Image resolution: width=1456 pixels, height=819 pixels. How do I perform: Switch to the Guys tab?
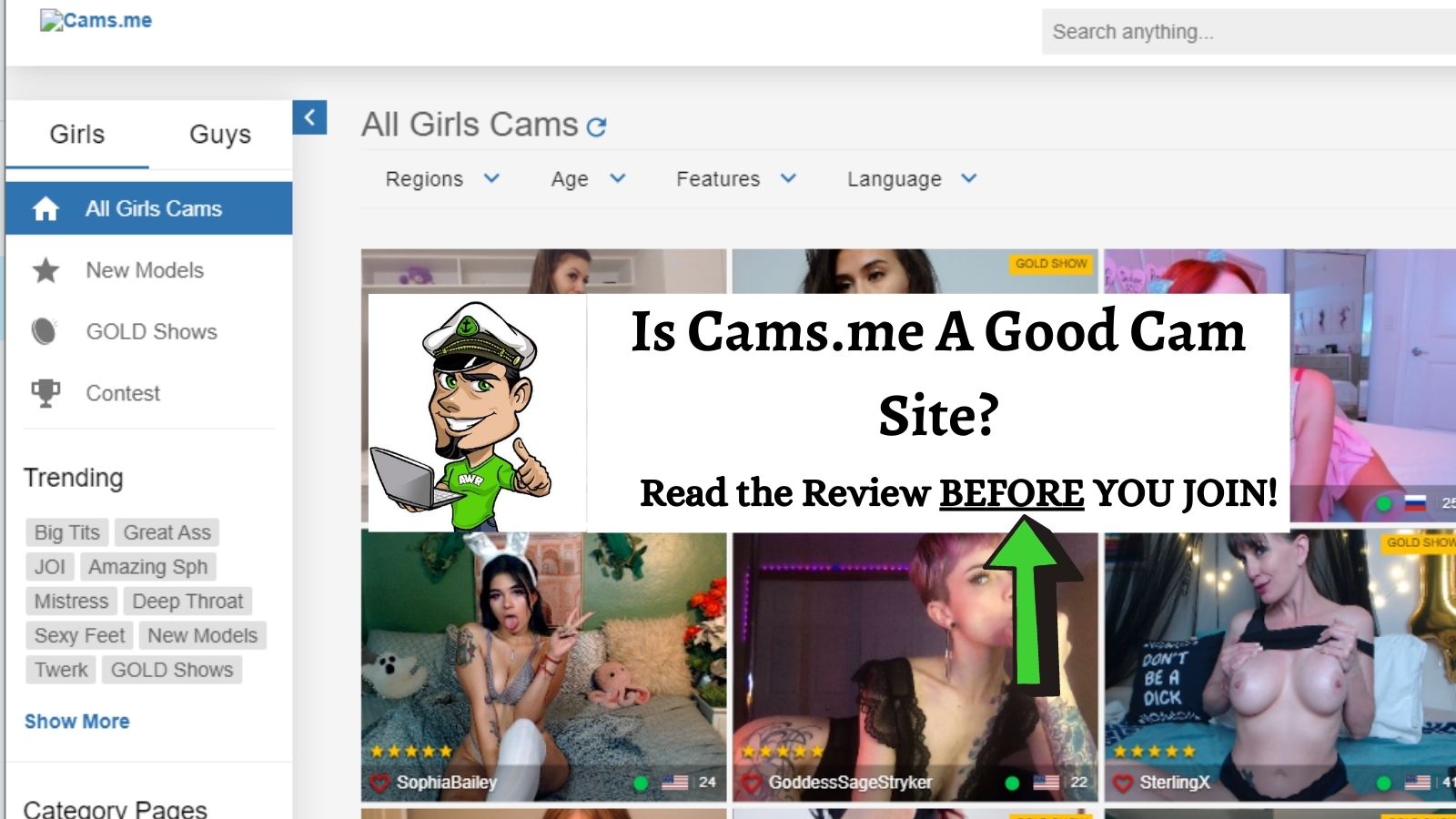(x=220, y=135)
